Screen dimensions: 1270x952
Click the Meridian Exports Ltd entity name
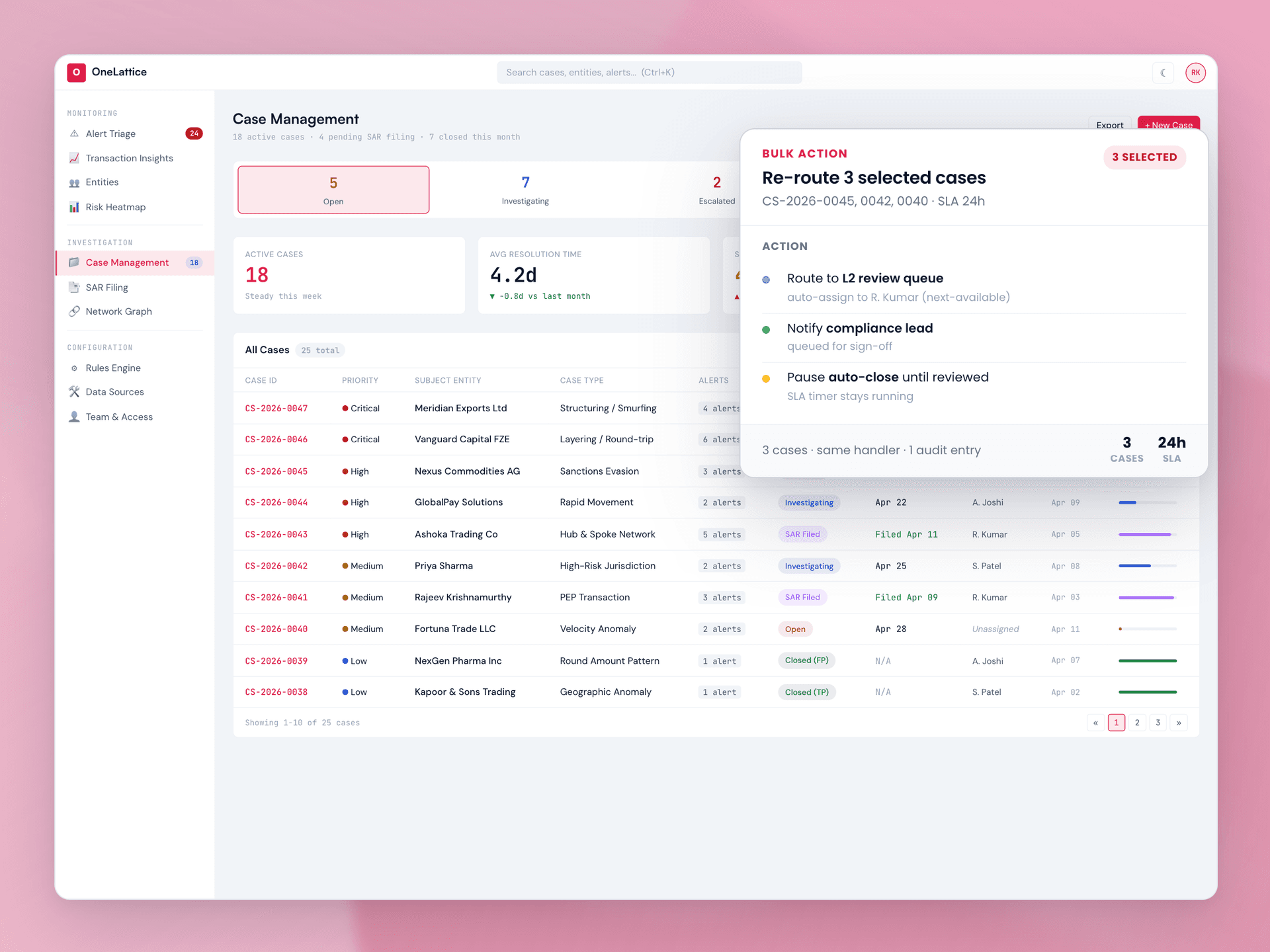[x=460, y=409]
